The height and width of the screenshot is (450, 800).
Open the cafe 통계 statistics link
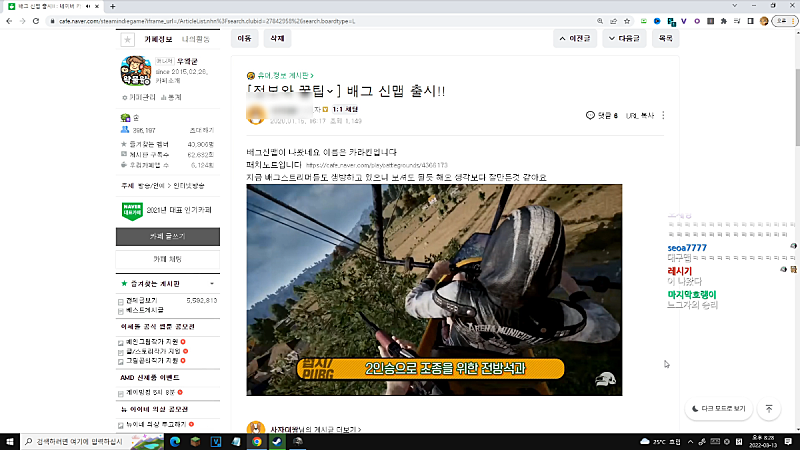point(171,97)
